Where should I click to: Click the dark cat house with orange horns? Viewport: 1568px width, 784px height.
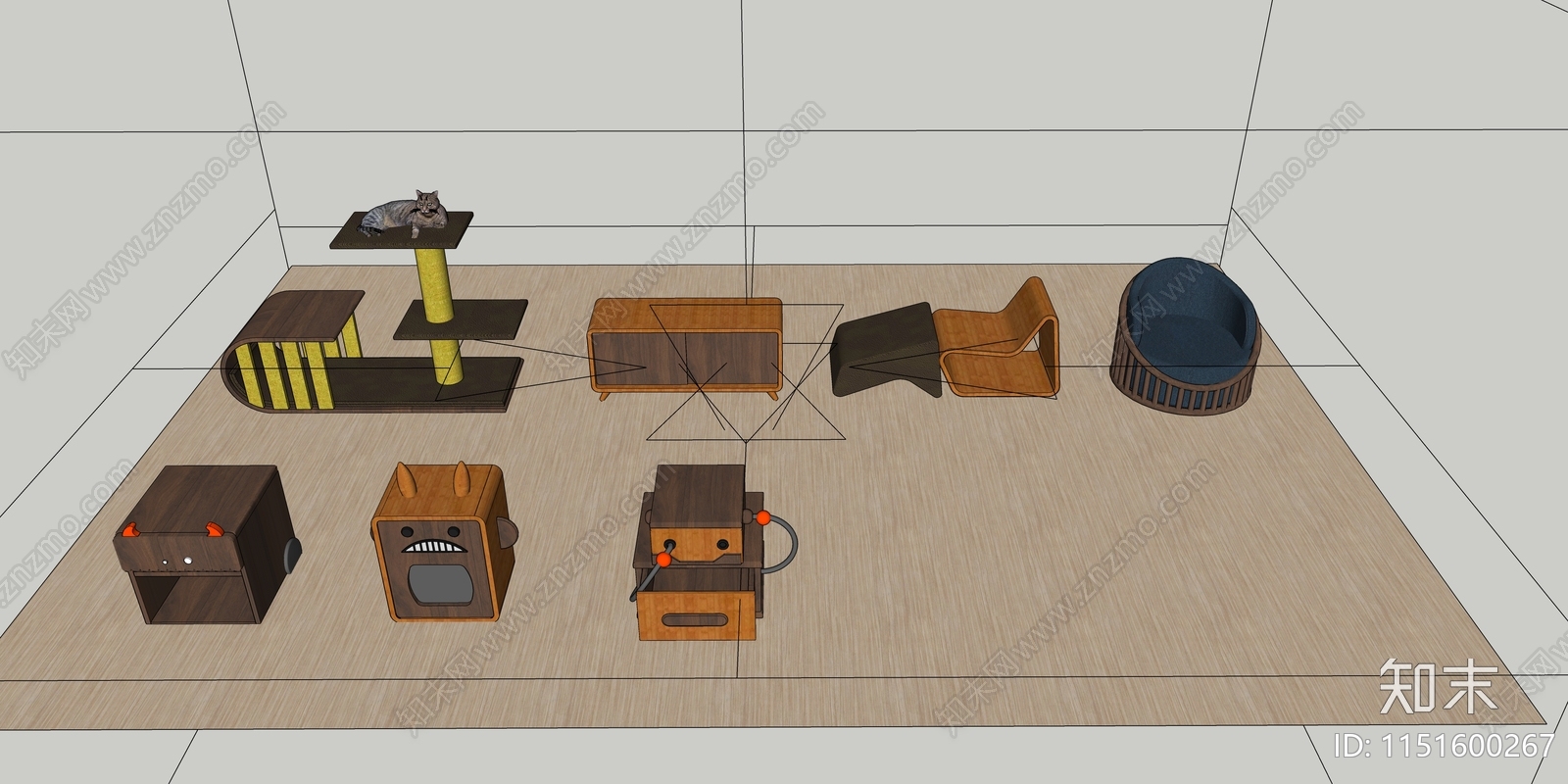208,544
